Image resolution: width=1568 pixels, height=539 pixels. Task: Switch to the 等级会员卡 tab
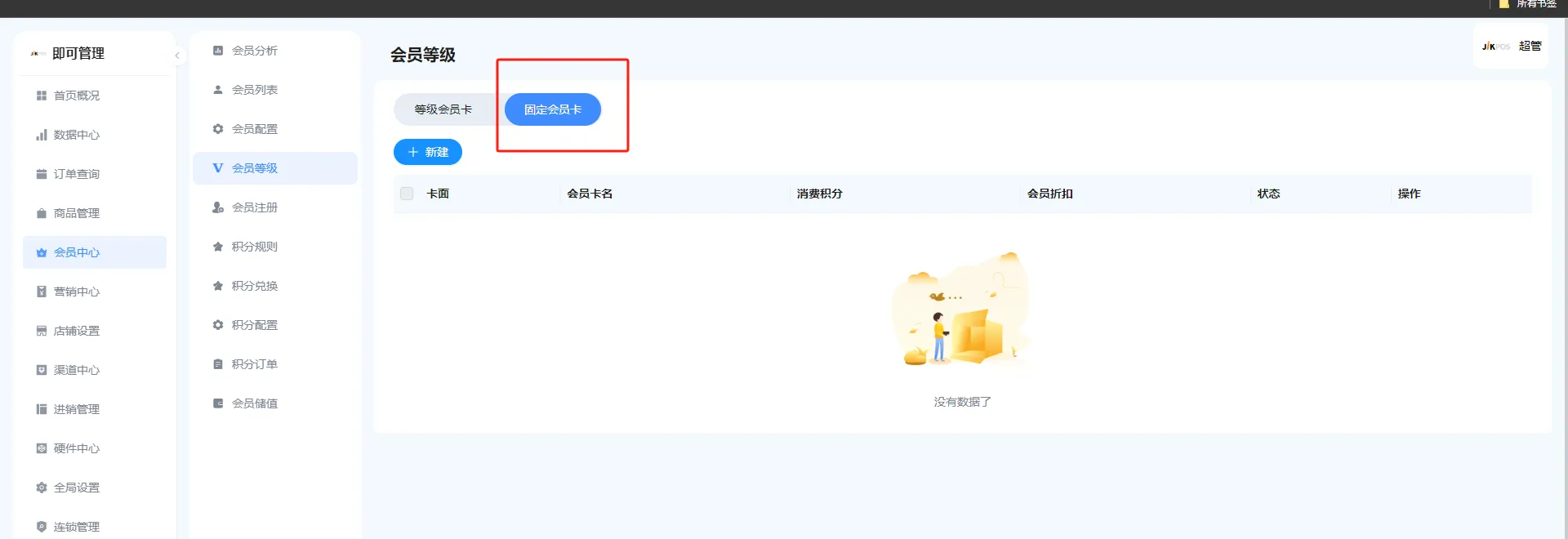click(x=443, y=109)
